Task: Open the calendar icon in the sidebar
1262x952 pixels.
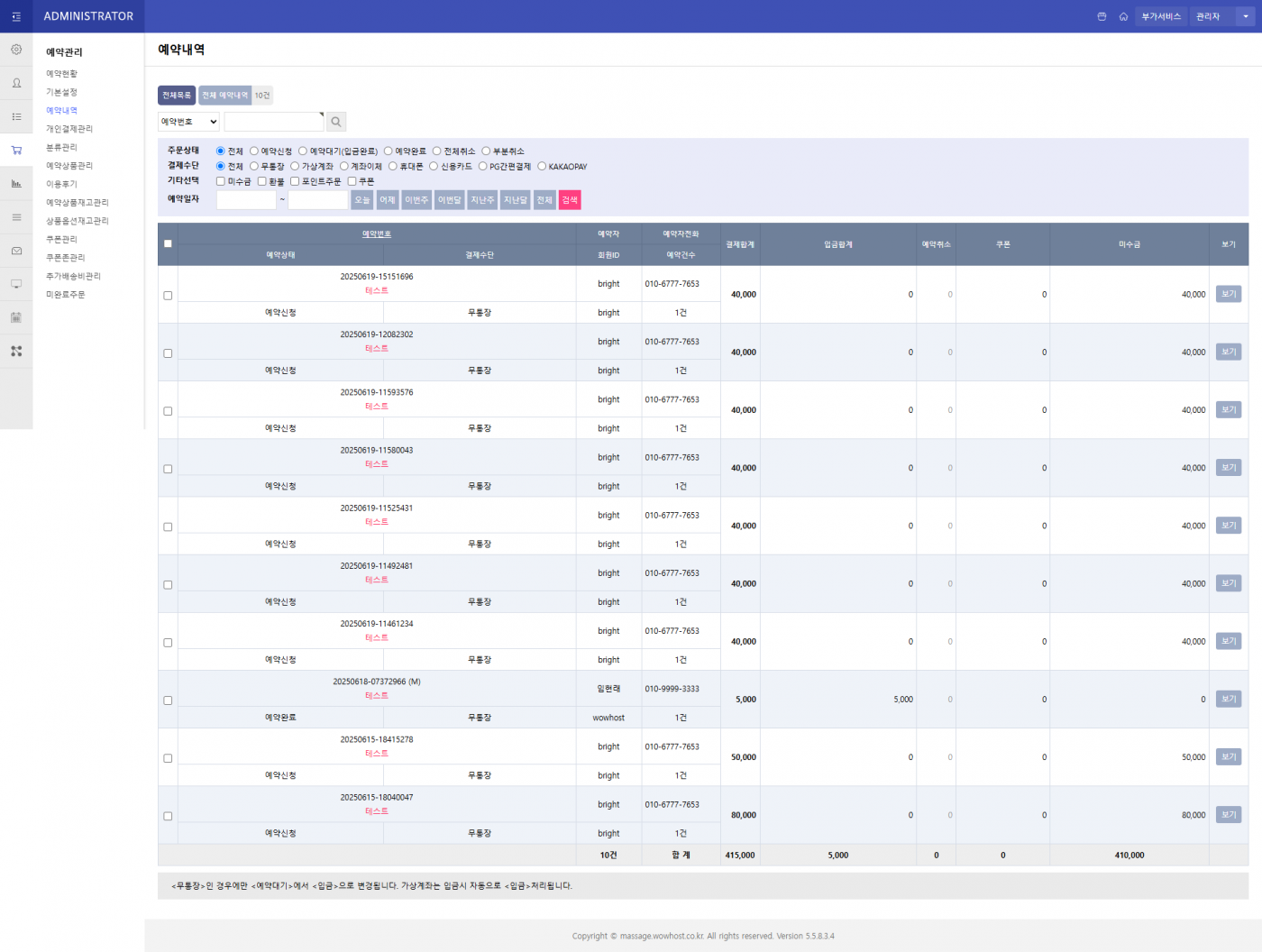Action: [x=16, y=317]
